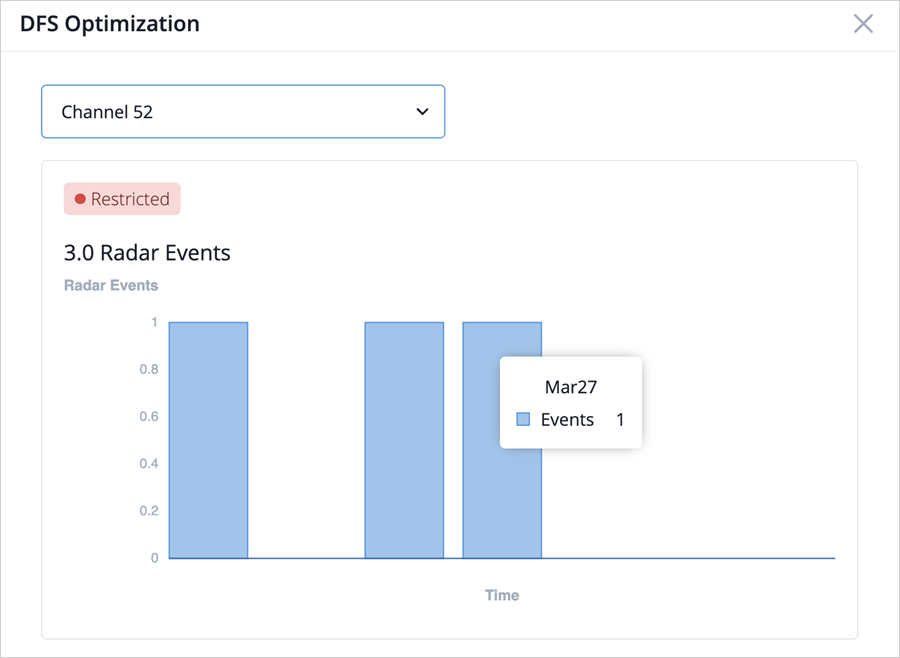Click the red dot in Restricted badge
Image resolution: width=900 pixels, height=658 pixels.
click(80, 199)
